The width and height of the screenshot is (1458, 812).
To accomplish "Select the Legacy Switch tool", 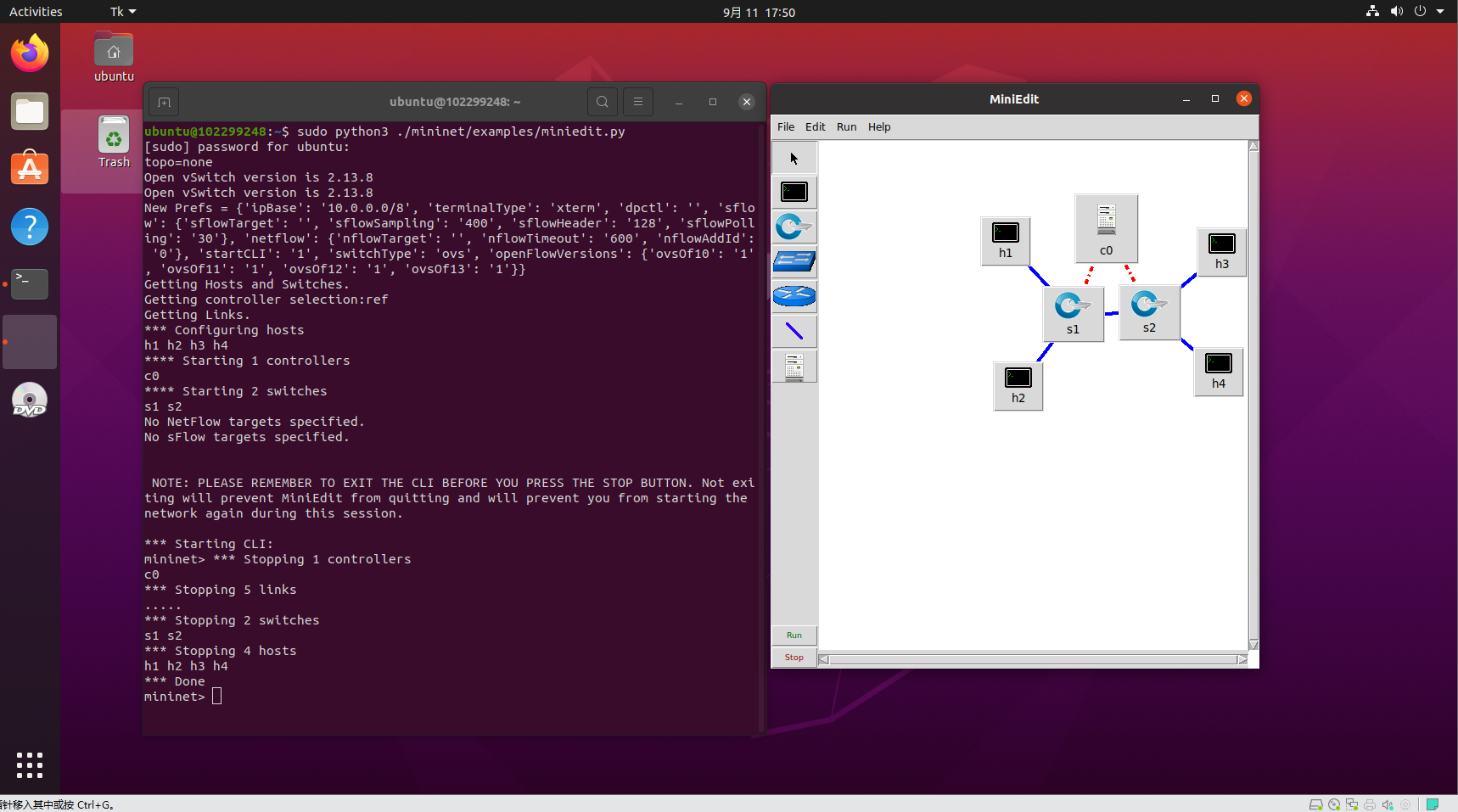I will coord(794,261).
